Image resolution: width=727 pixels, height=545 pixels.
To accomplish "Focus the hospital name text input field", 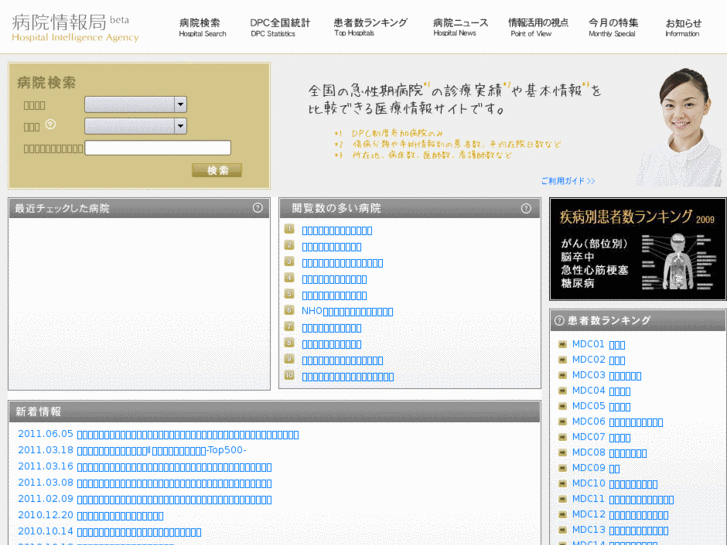I will (x=158, y=148).
